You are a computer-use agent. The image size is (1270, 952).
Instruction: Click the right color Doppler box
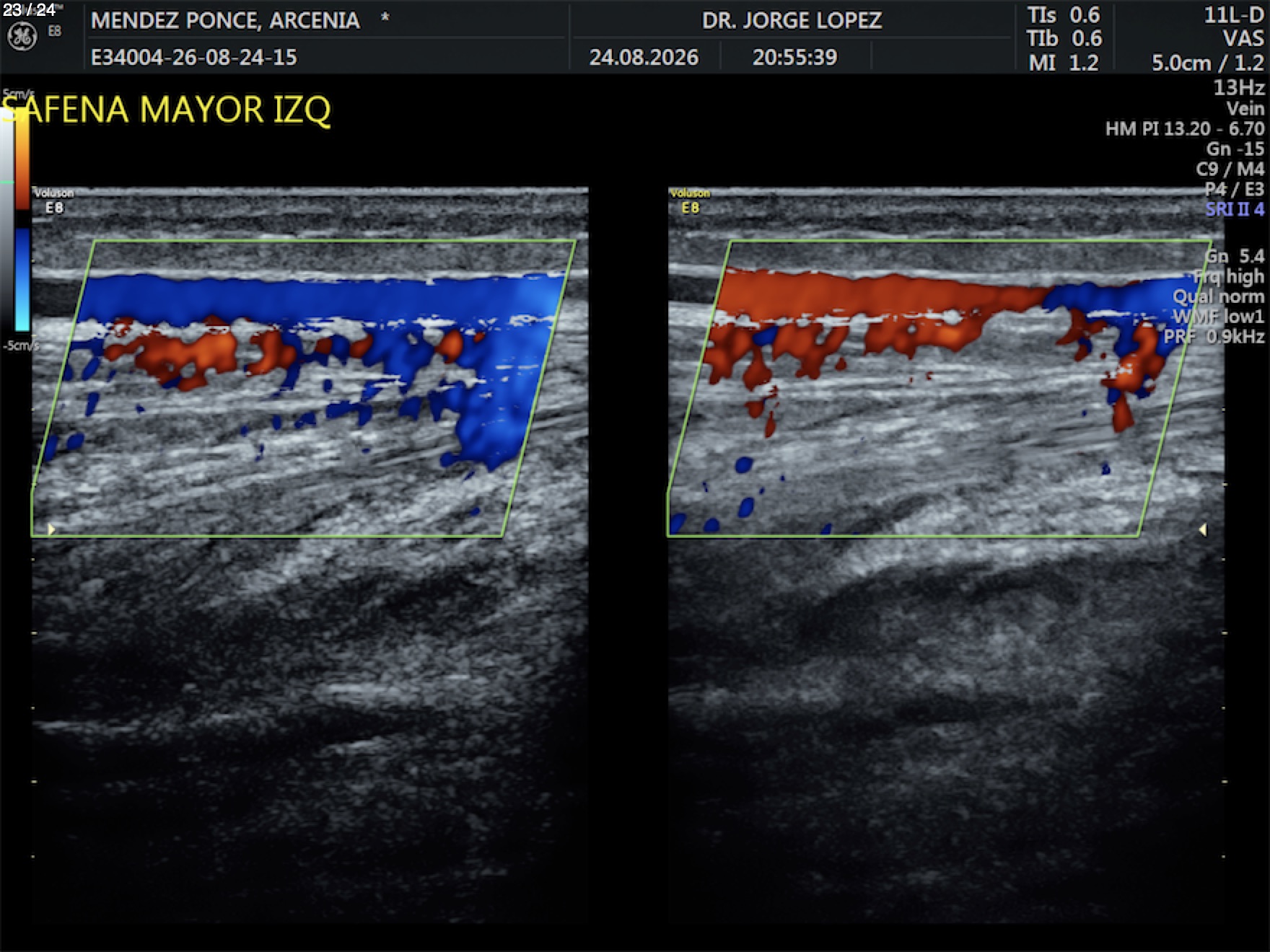point(940,388)
